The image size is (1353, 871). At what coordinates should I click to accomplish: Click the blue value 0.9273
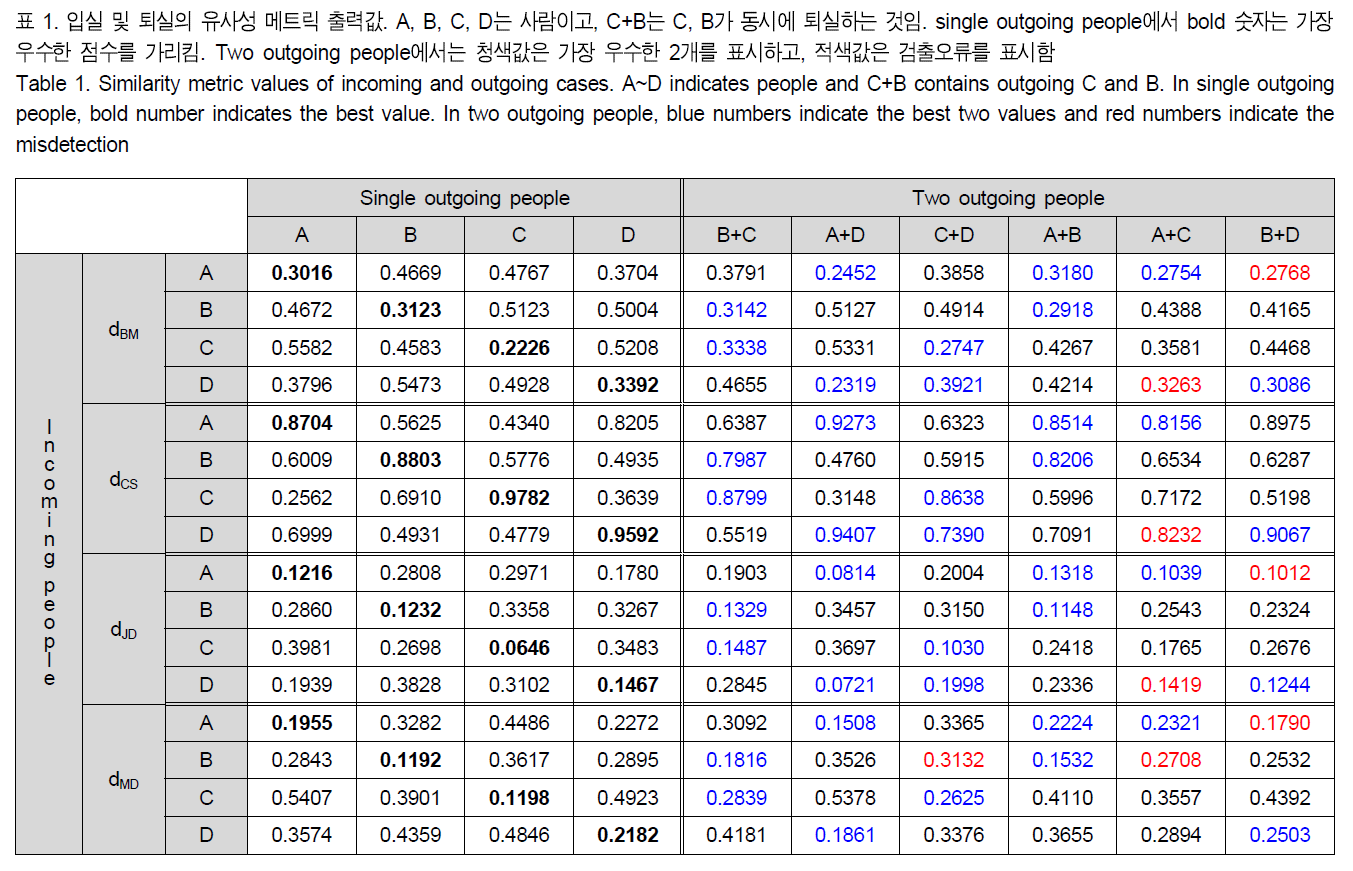845,423
